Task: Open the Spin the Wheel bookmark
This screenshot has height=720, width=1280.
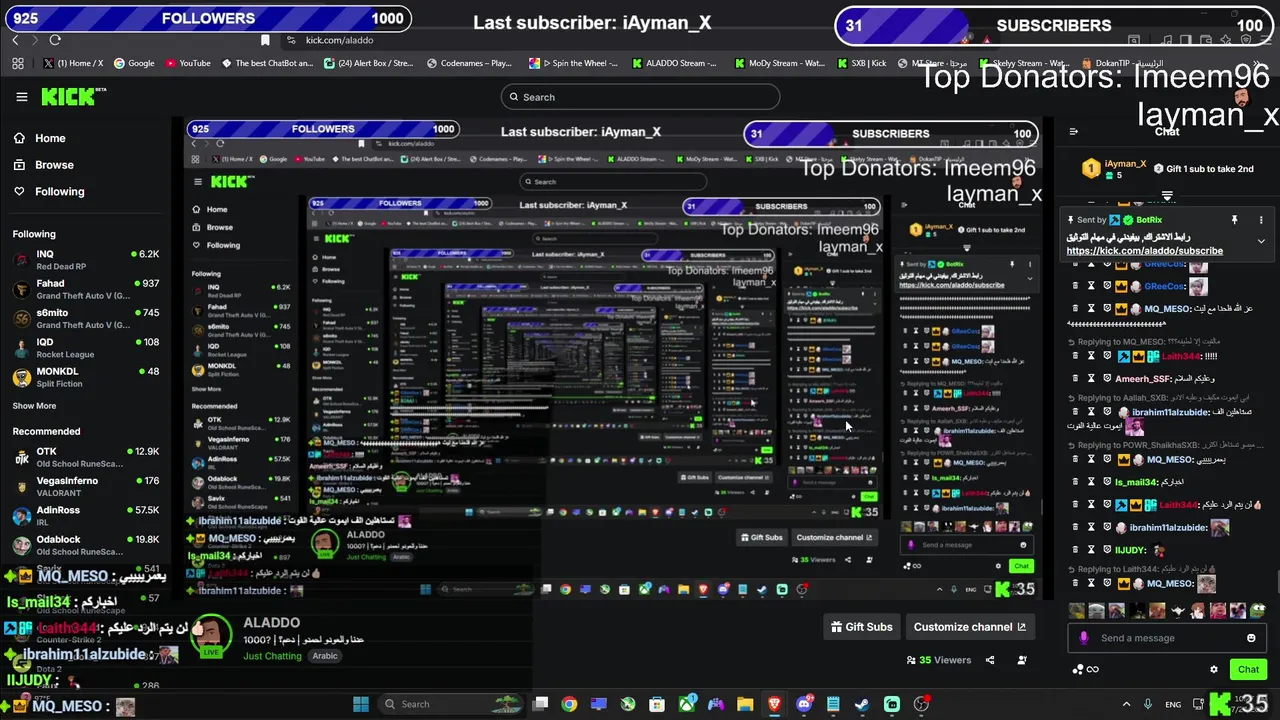Action: tap(574, 63)
